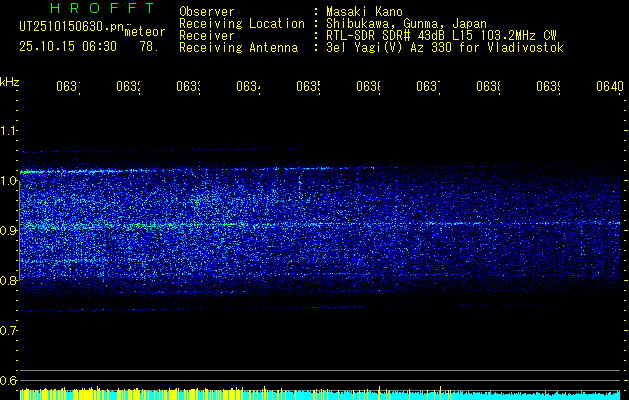Click the 0635 time axis marker
The image size is (629, 400).
pyautogui.click(x=308, y=86)
